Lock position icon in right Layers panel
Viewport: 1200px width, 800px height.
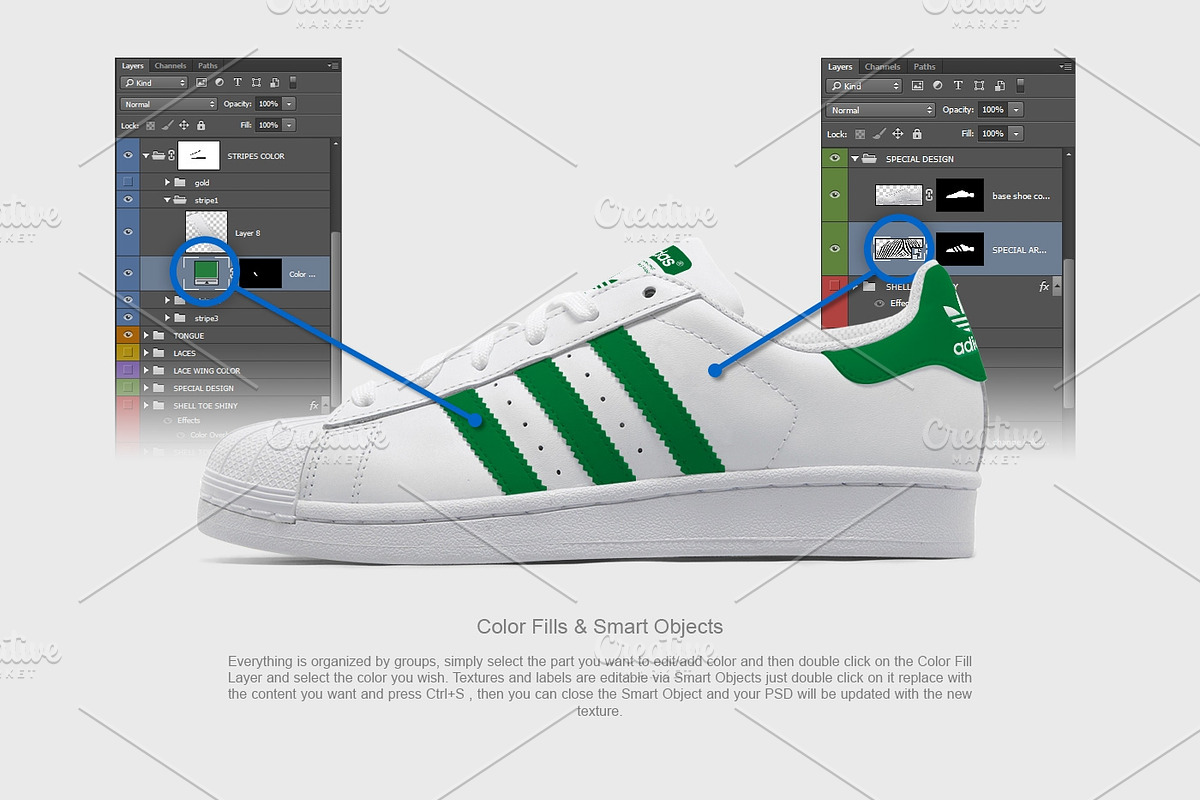pyautogui.click(x=898, y=134)
